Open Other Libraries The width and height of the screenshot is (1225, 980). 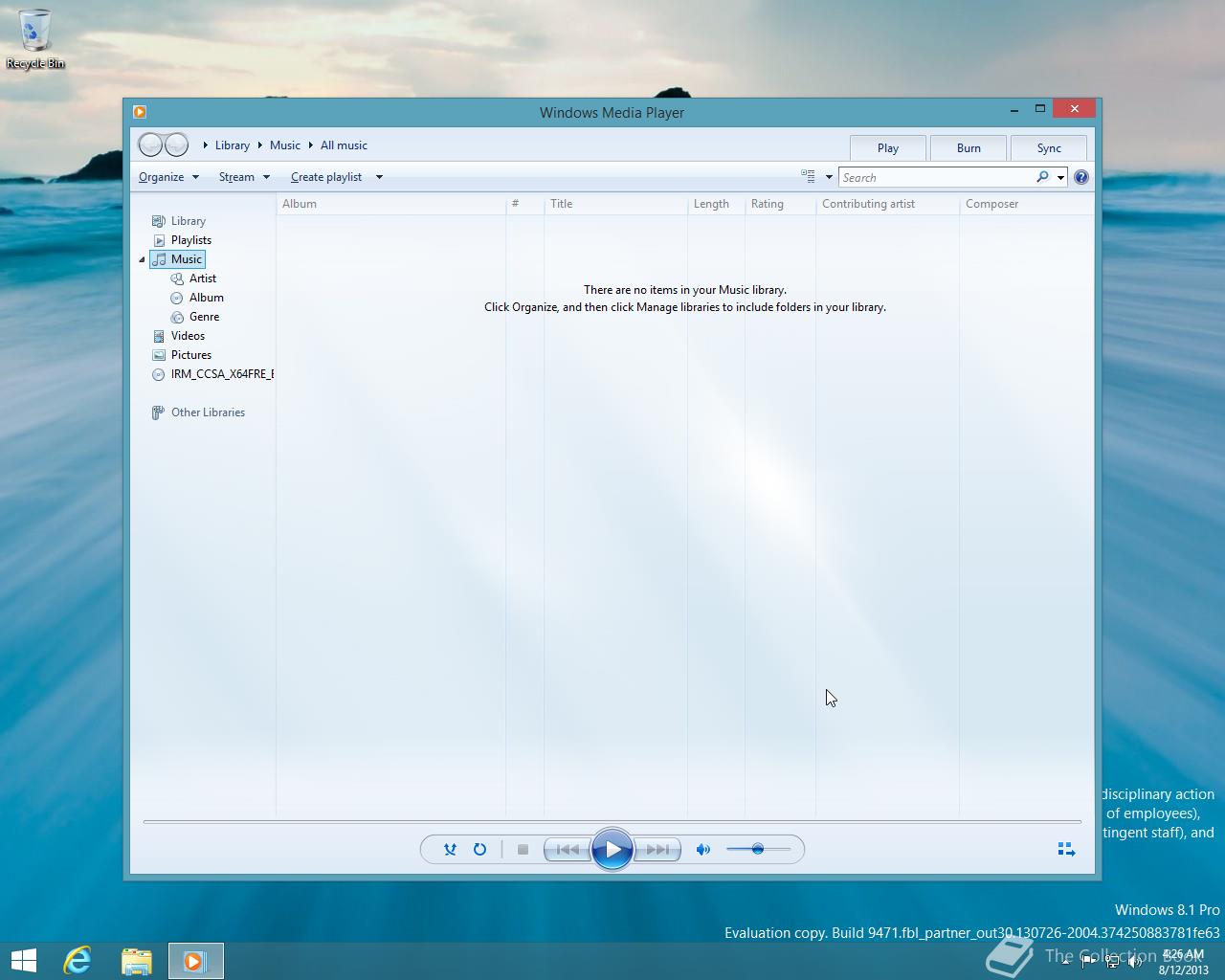(x=198, y=412)
